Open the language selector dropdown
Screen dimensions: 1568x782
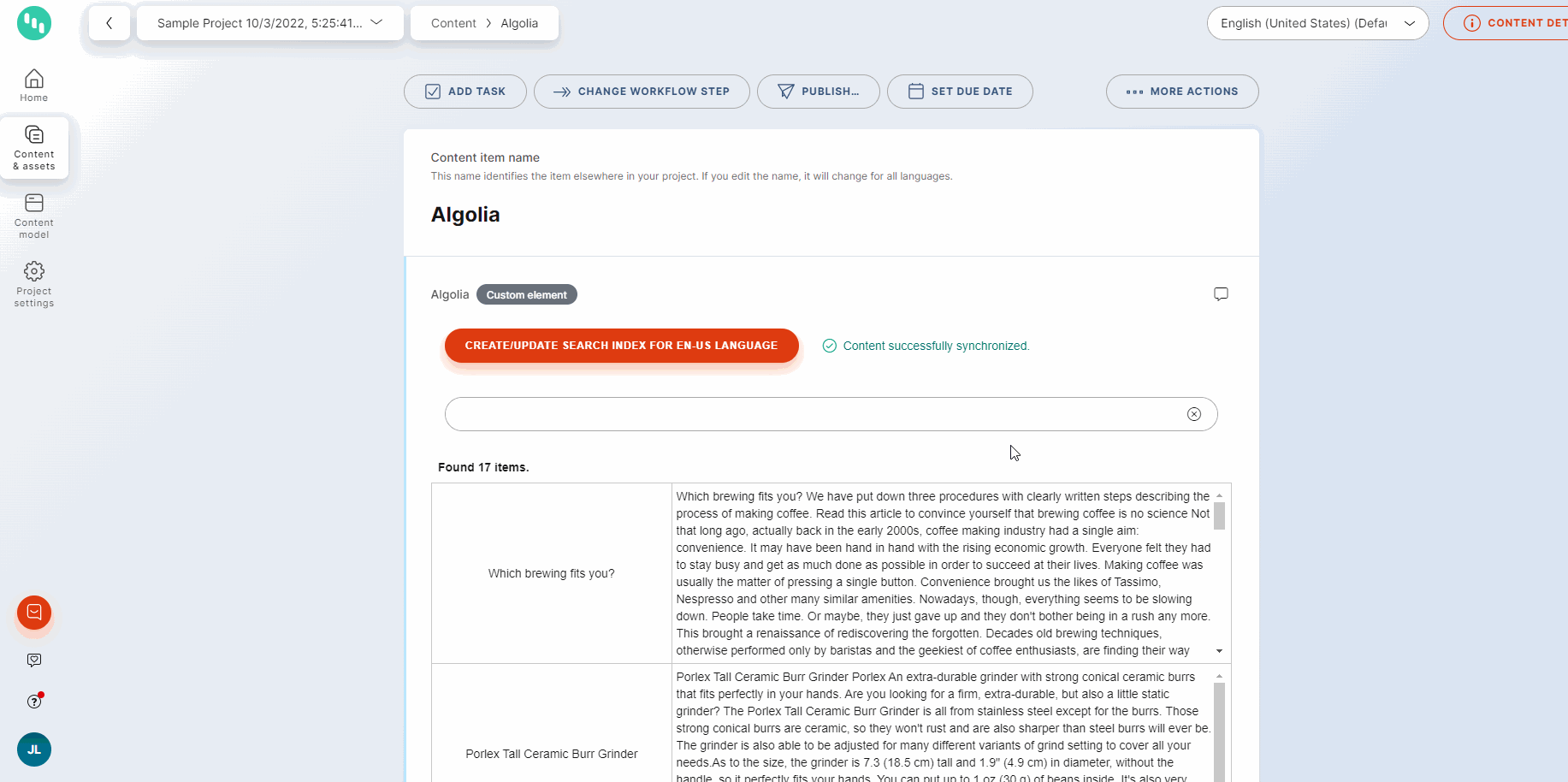coord(1318,23)
